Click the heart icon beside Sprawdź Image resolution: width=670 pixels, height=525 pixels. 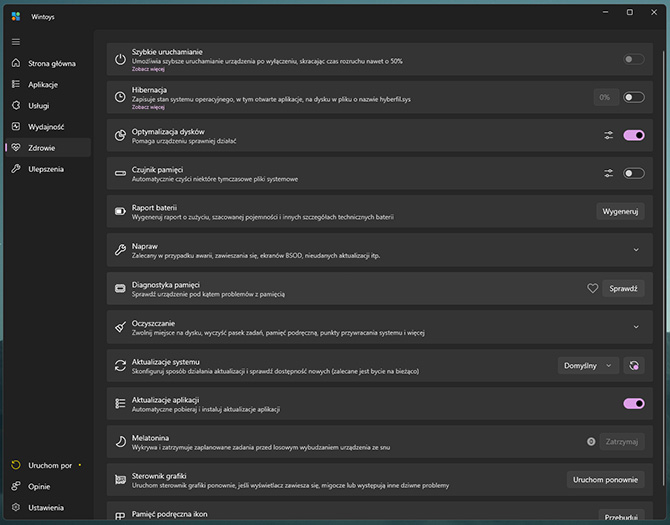coord(592,289)
